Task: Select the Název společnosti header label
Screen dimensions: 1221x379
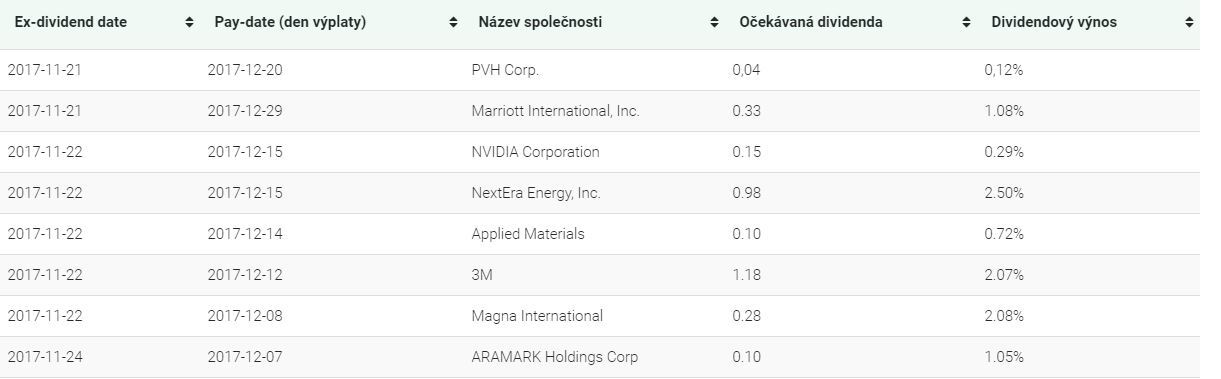Action: click(540, 22)
